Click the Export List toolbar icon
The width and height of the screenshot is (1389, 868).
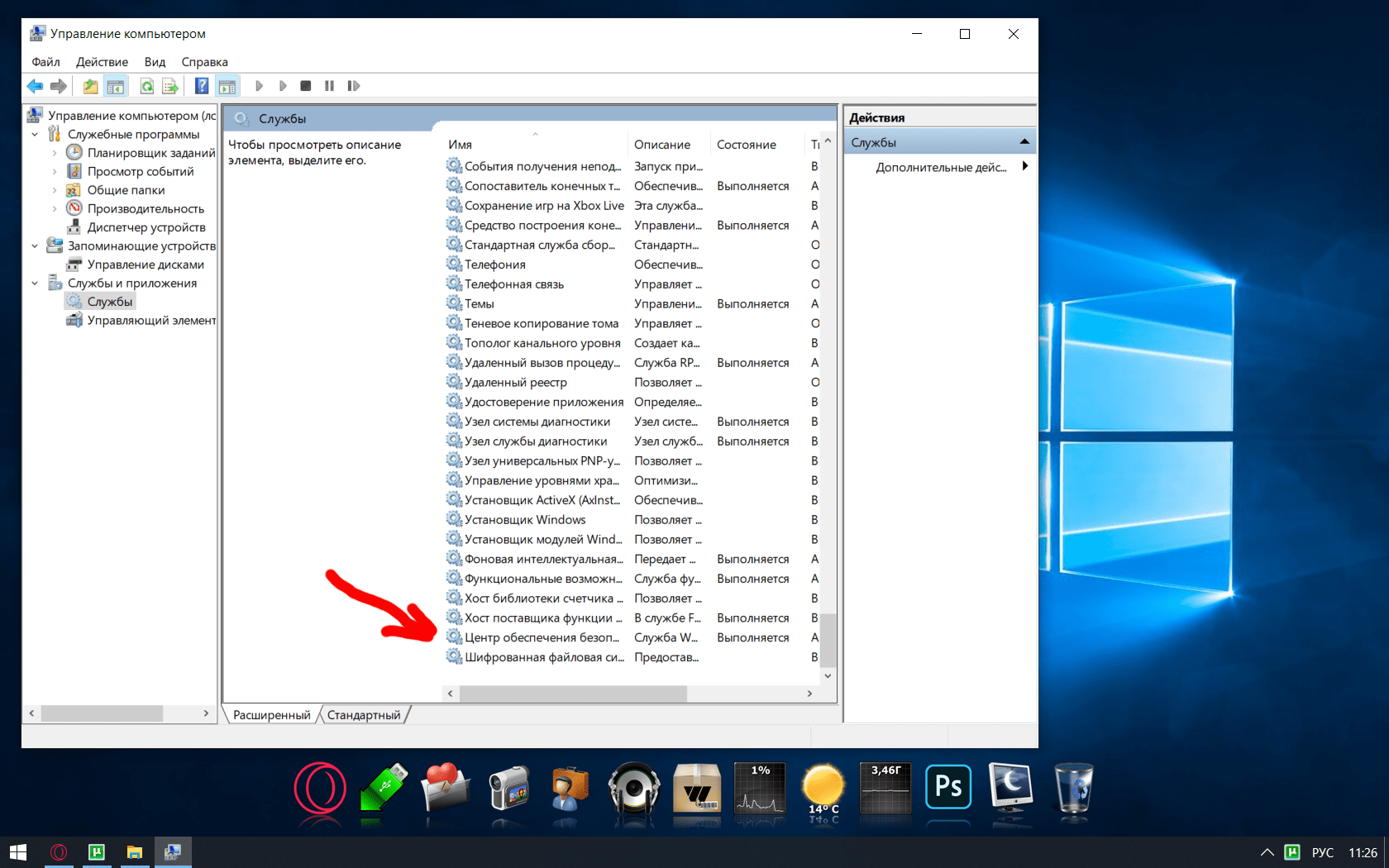click(x=170, y=86)
